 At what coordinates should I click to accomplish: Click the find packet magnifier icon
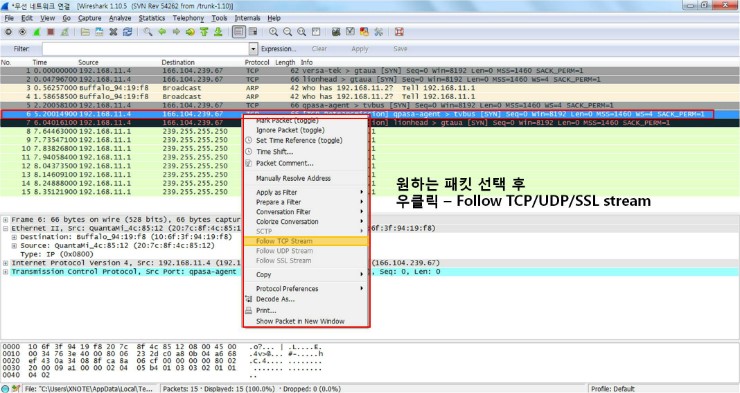pyautogui.click(x=148, y=32)
